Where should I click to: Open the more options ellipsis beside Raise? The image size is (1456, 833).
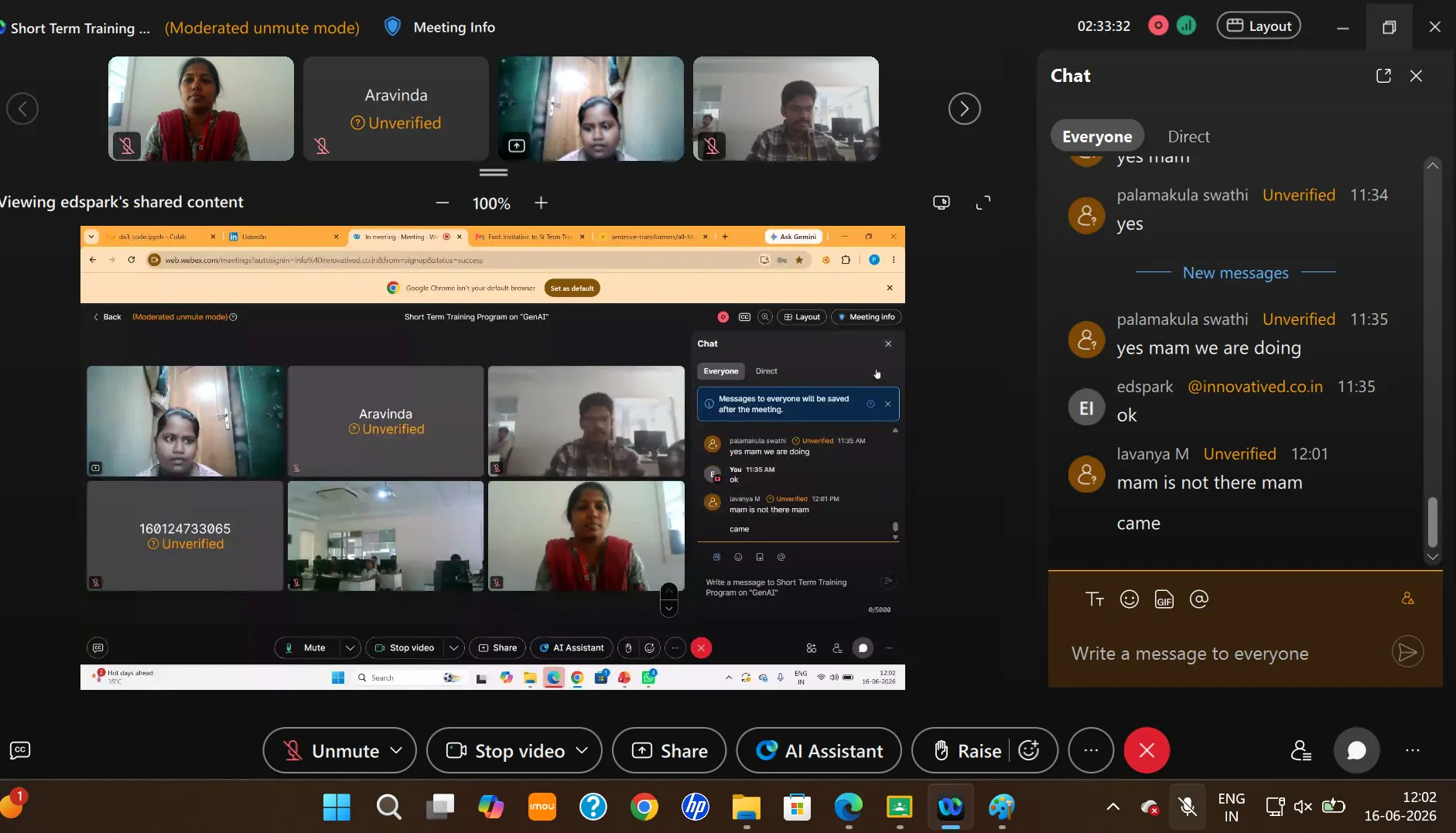(1091, 750)
